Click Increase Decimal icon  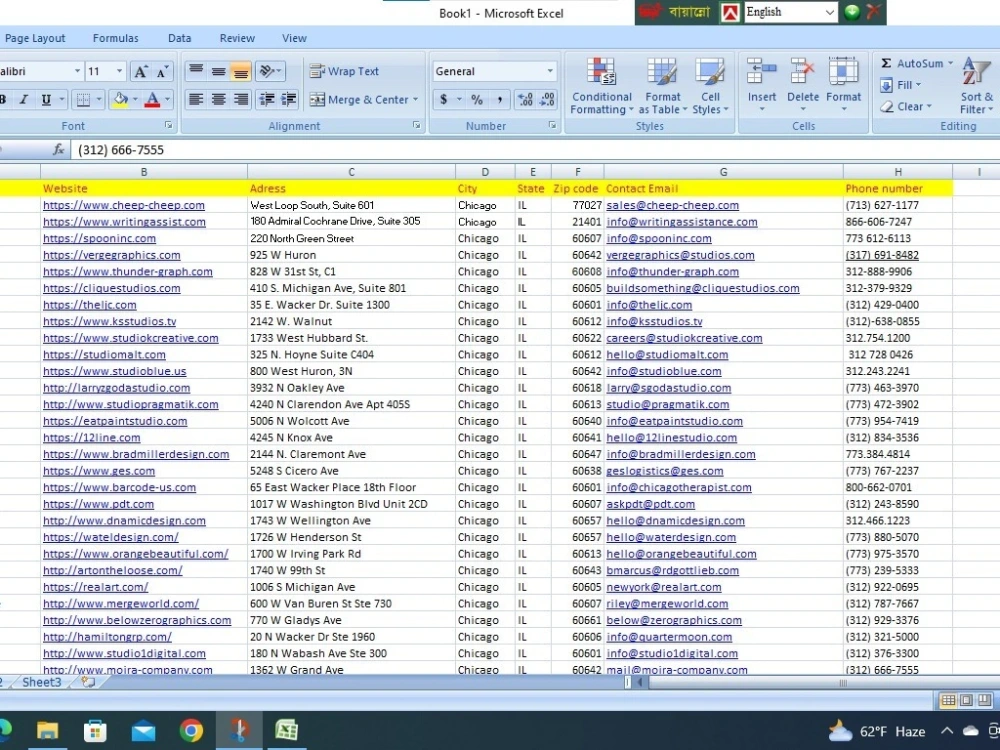[x=526, y=99]
